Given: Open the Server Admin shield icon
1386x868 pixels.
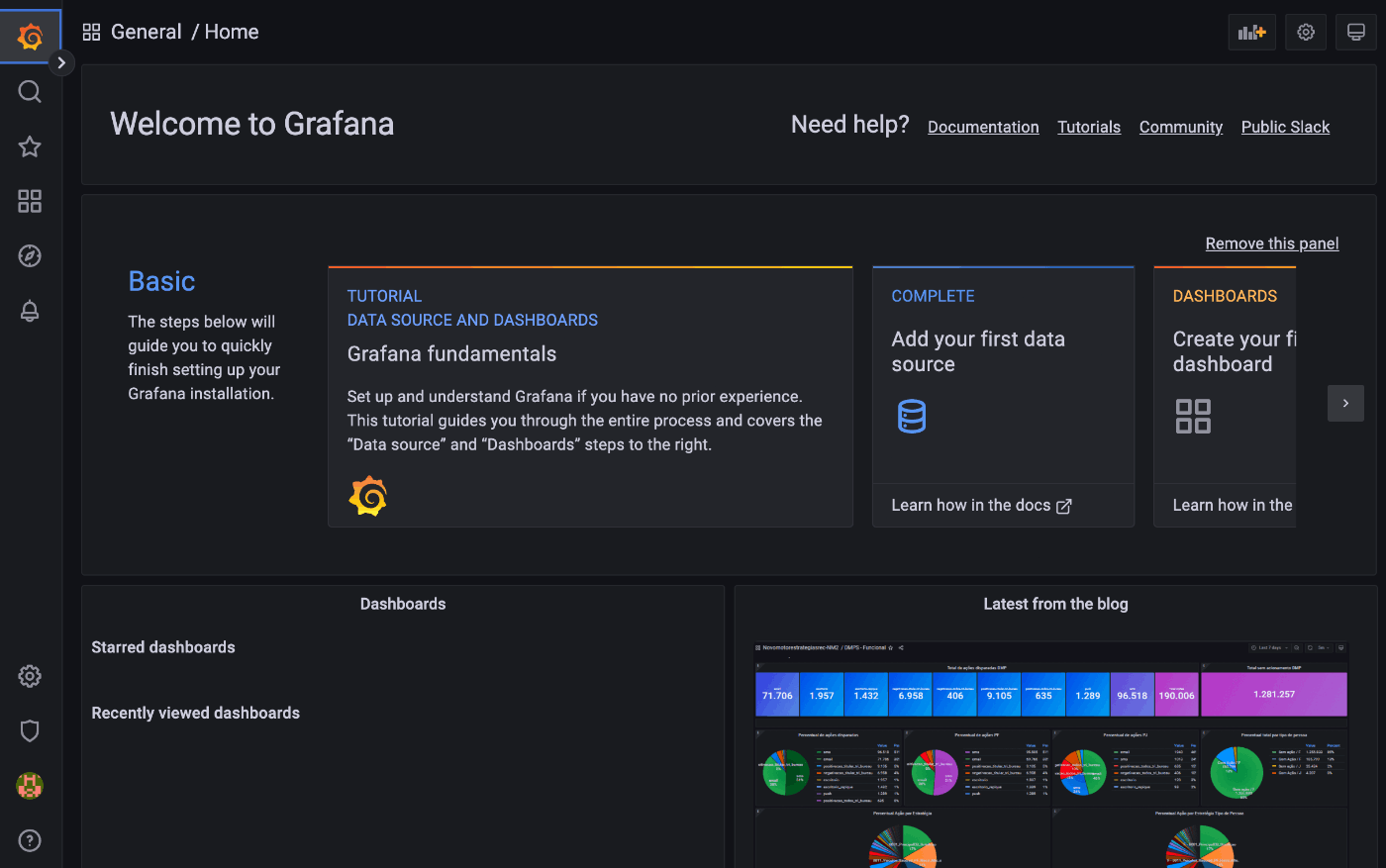Looking at the screenshot, I should (30, 730).
